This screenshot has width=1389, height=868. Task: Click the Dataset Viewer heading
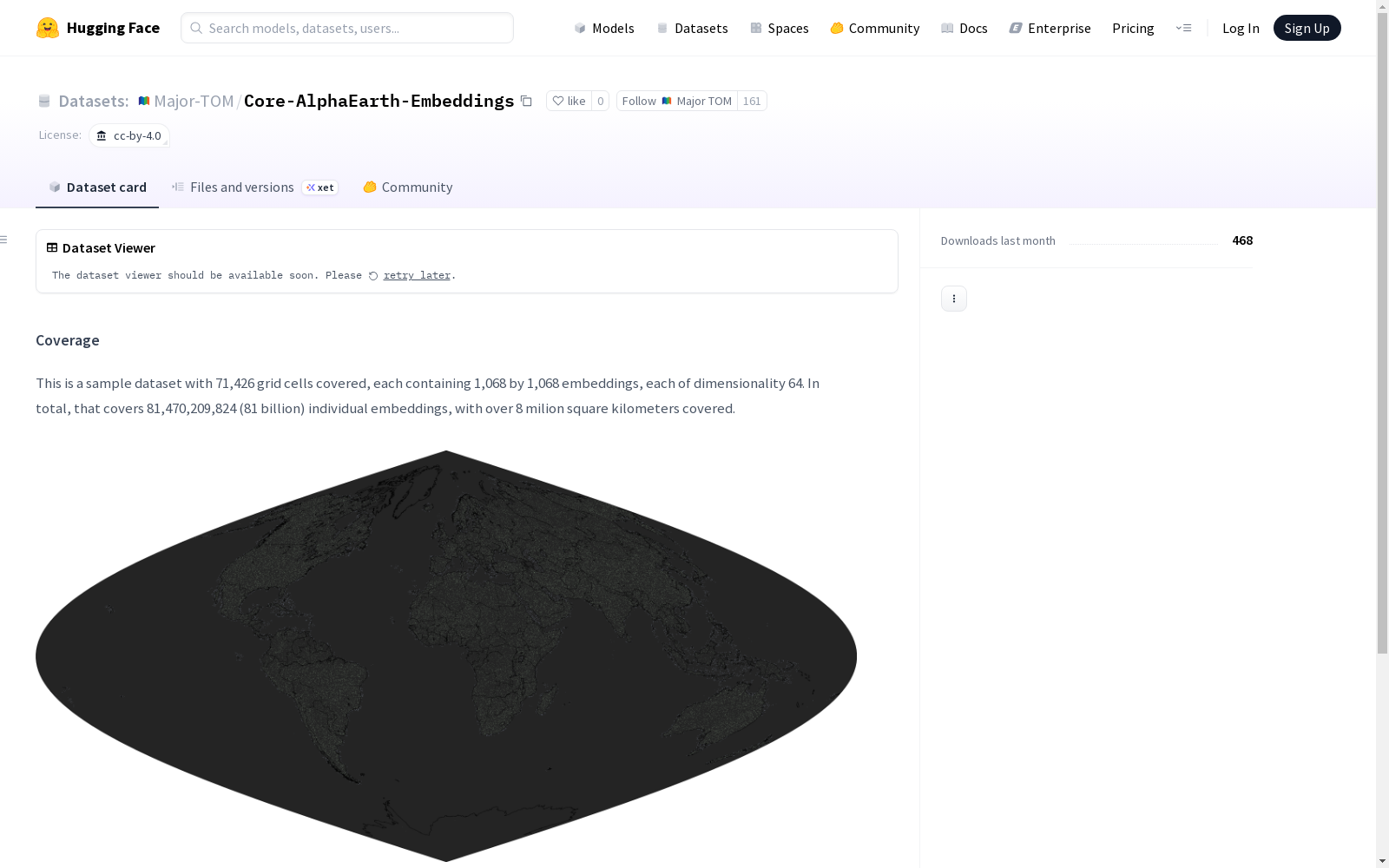click(x=109, y=247)
